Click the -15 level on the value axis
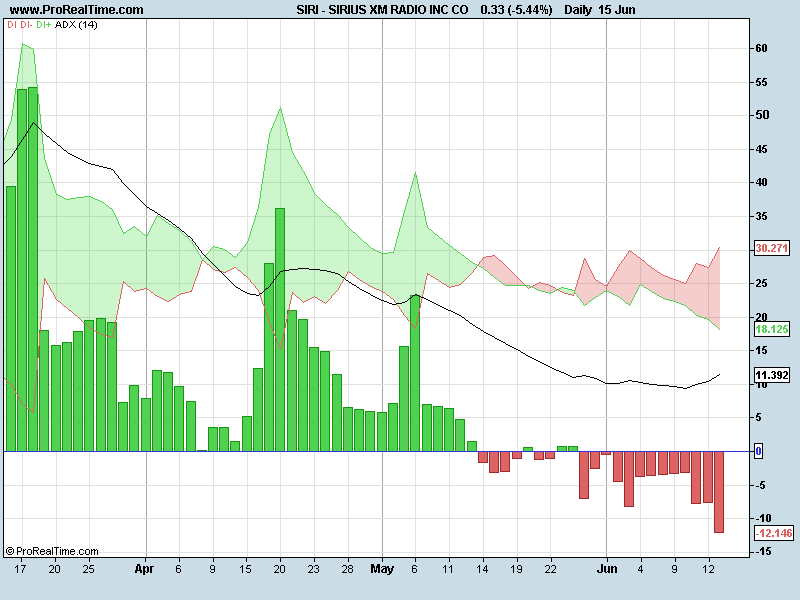Viewport: 800px width, 600px height. coord(763,552)
